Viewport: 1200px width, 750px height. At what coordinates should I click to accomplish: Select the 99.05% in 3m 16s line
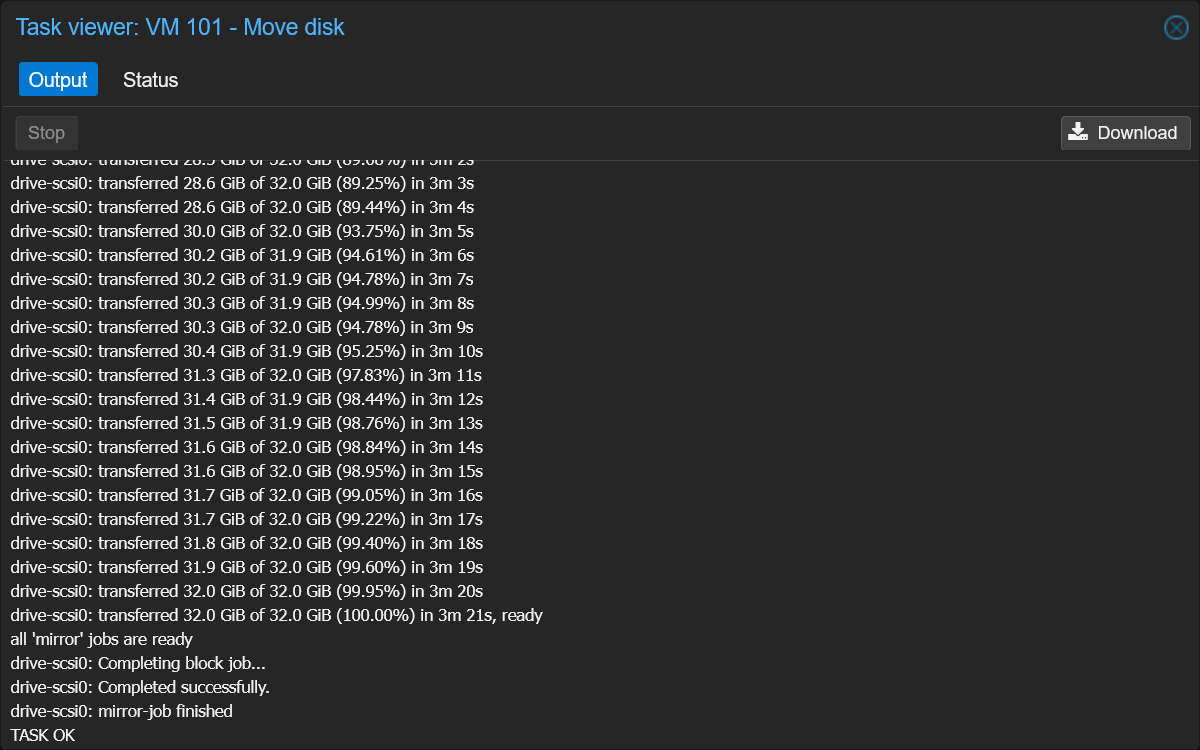coord(247,495)
